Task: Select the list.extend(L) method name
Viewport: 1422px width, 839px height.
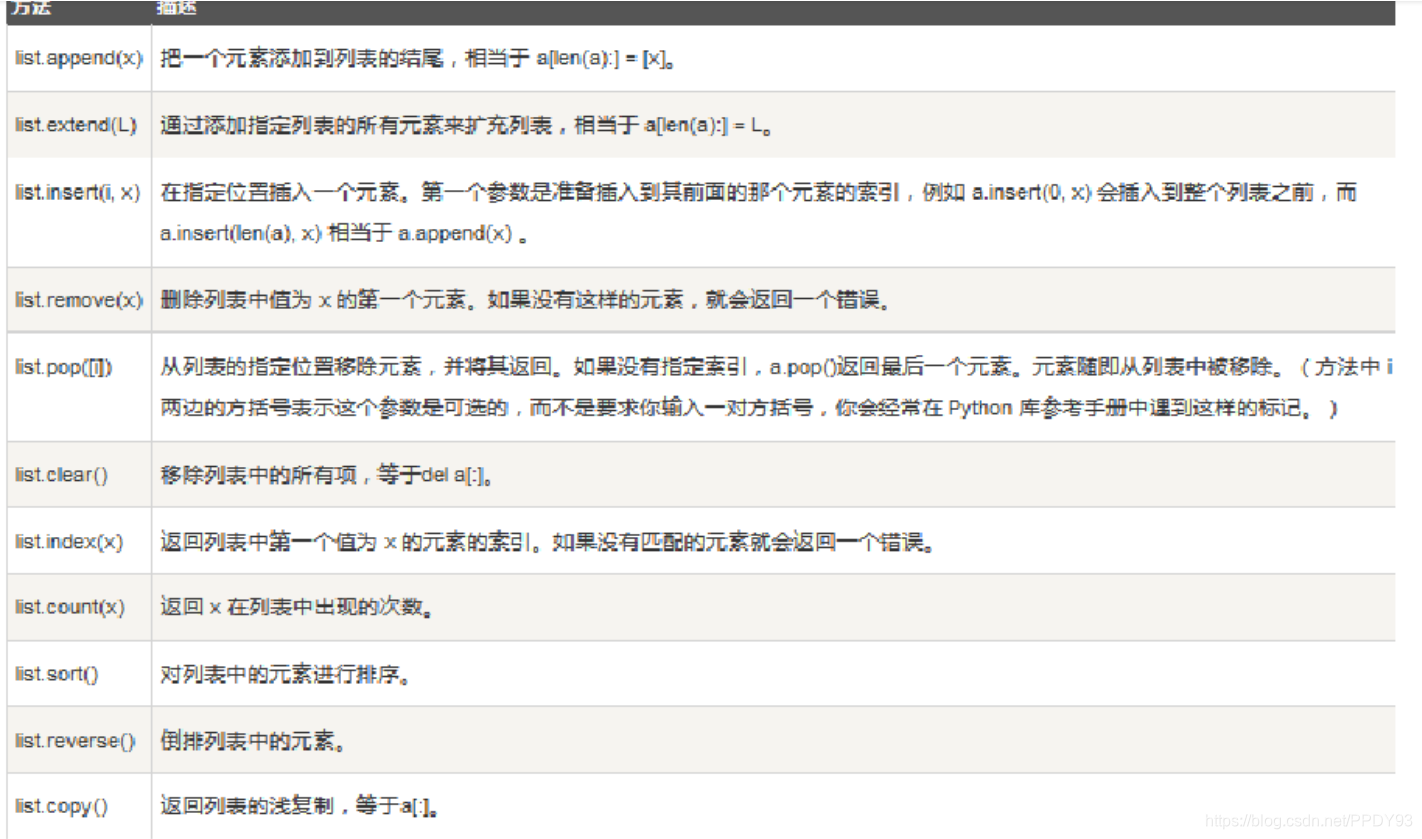Action: tap(76, 125)
